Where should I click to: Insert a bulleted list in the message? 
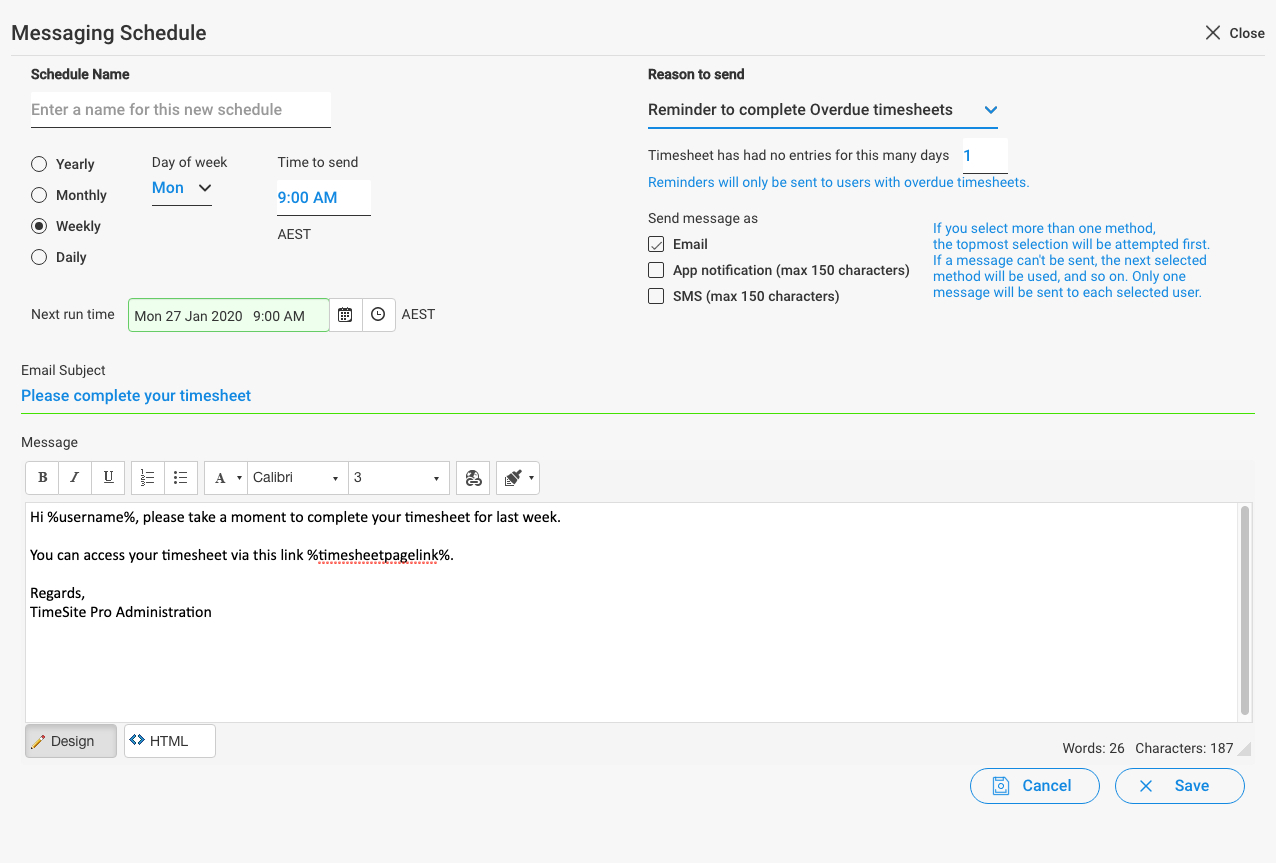(x=180, y=478)
